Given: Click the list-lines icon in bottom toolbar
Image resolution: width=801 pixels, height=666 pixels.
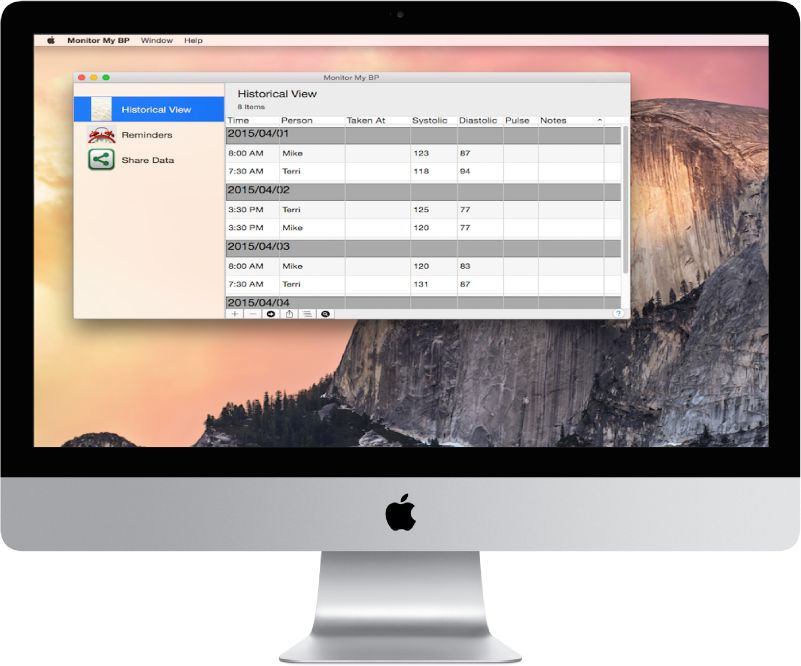Looking at the screenshot, I should [307, 314].
